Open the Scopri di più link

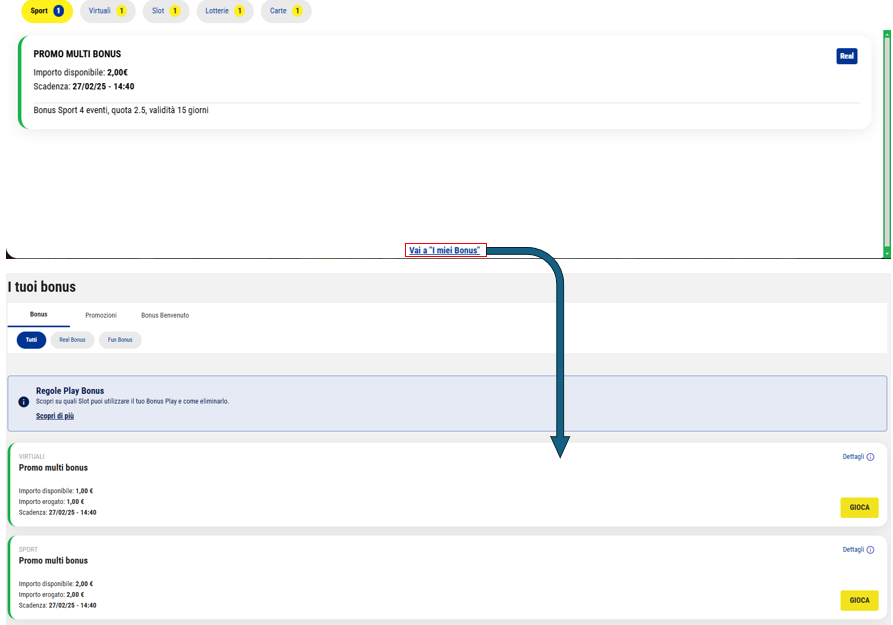click(55, 416)
